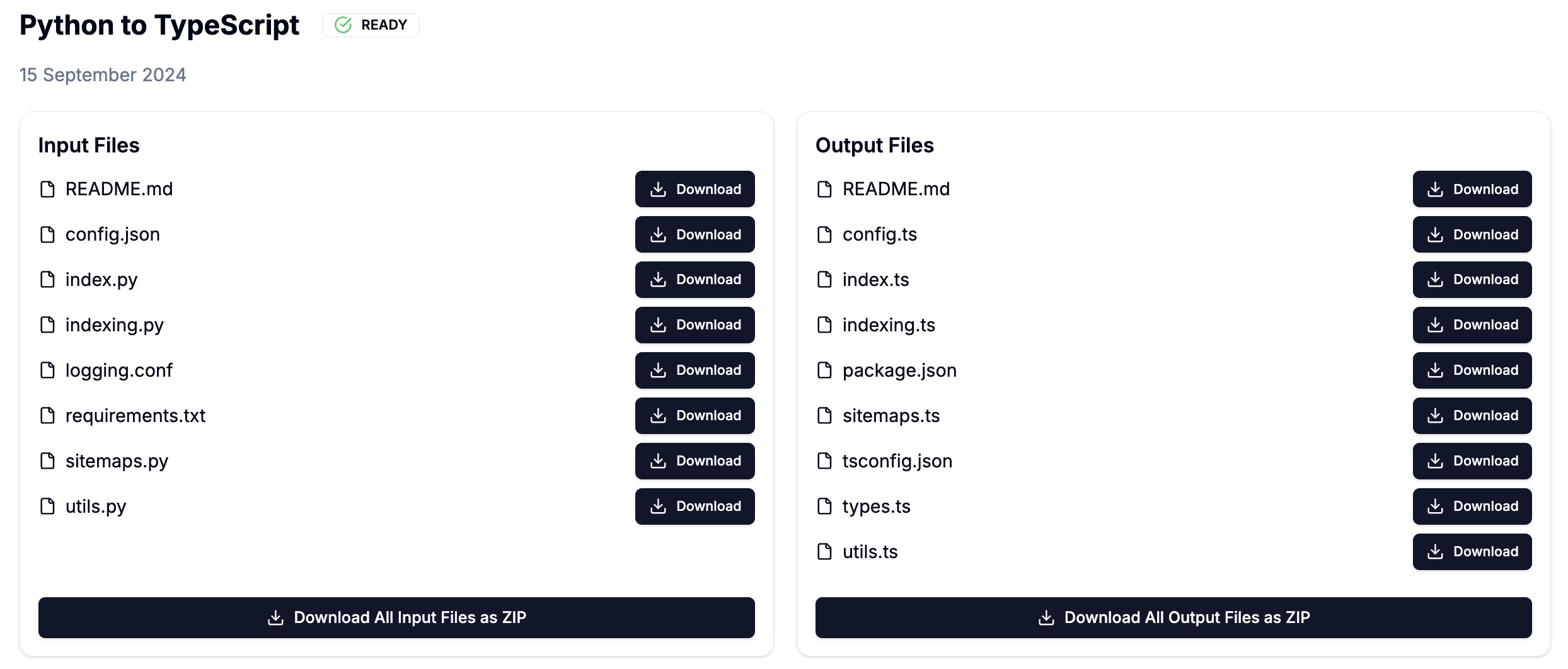Click the file icon beside input README.md
The width and height of the screenshot is (1568, 669).
coord(47,189)
